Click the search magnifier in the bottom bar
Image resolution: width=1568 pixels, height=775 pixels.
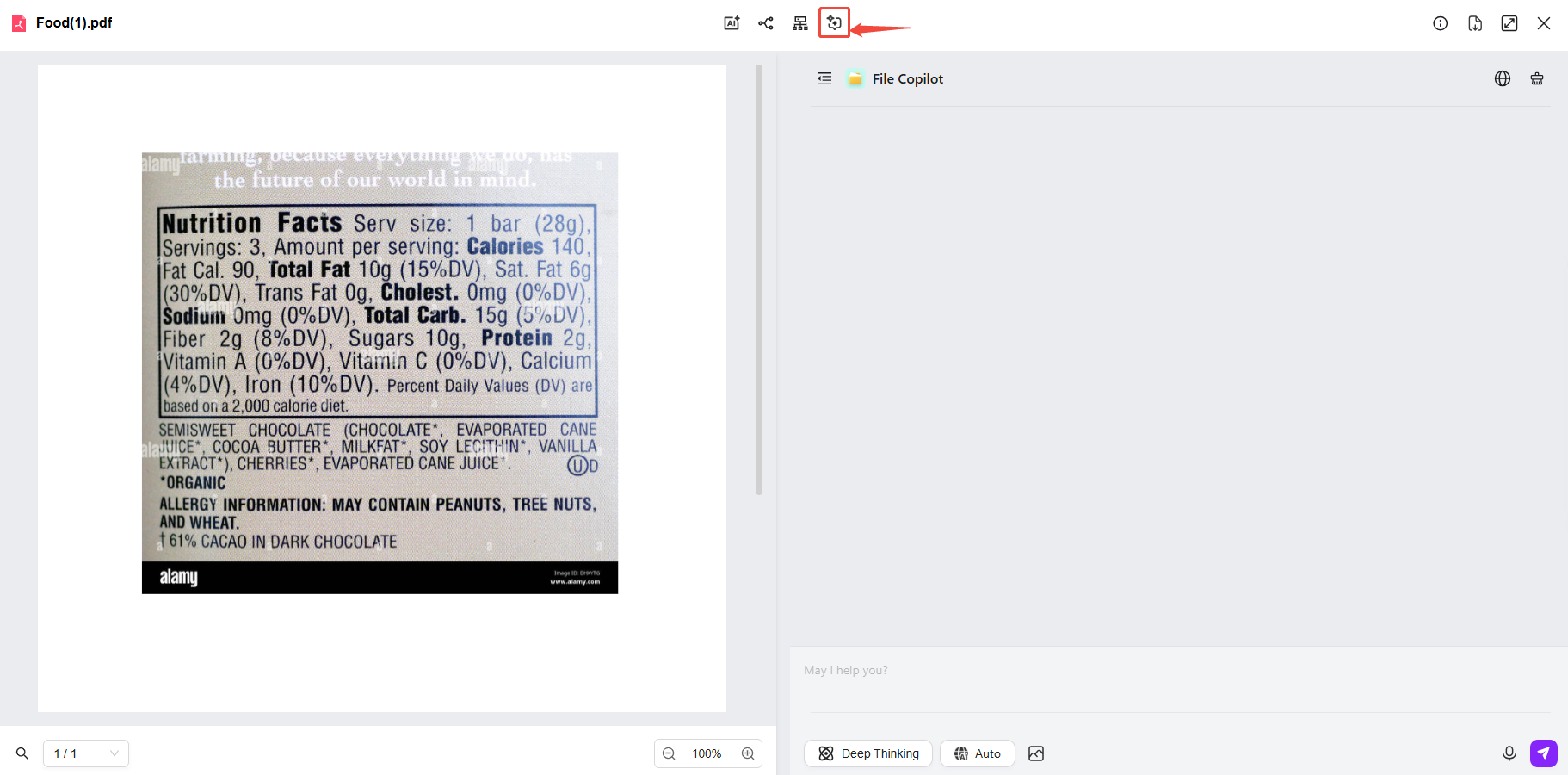pos(22,753)
